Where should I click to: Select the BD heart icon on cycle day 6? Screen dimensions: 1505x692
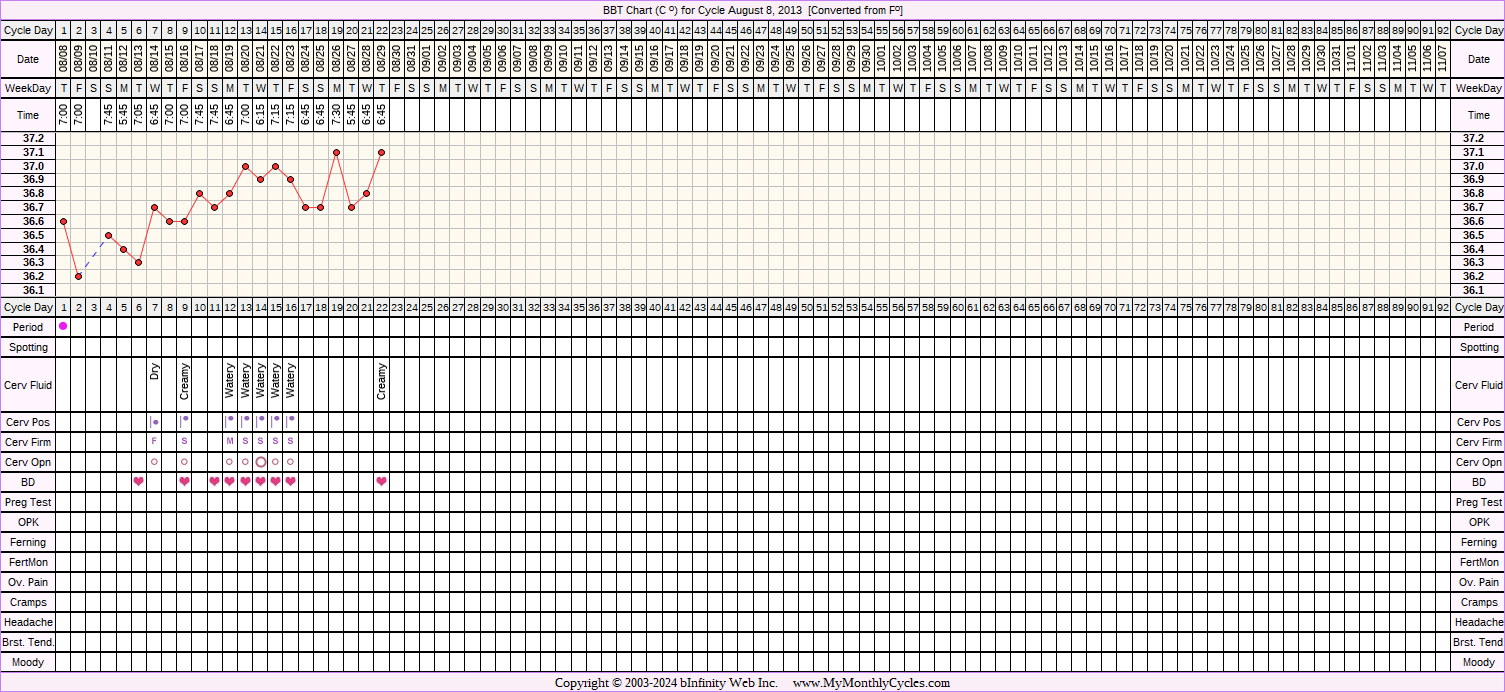tap(139, 482)
